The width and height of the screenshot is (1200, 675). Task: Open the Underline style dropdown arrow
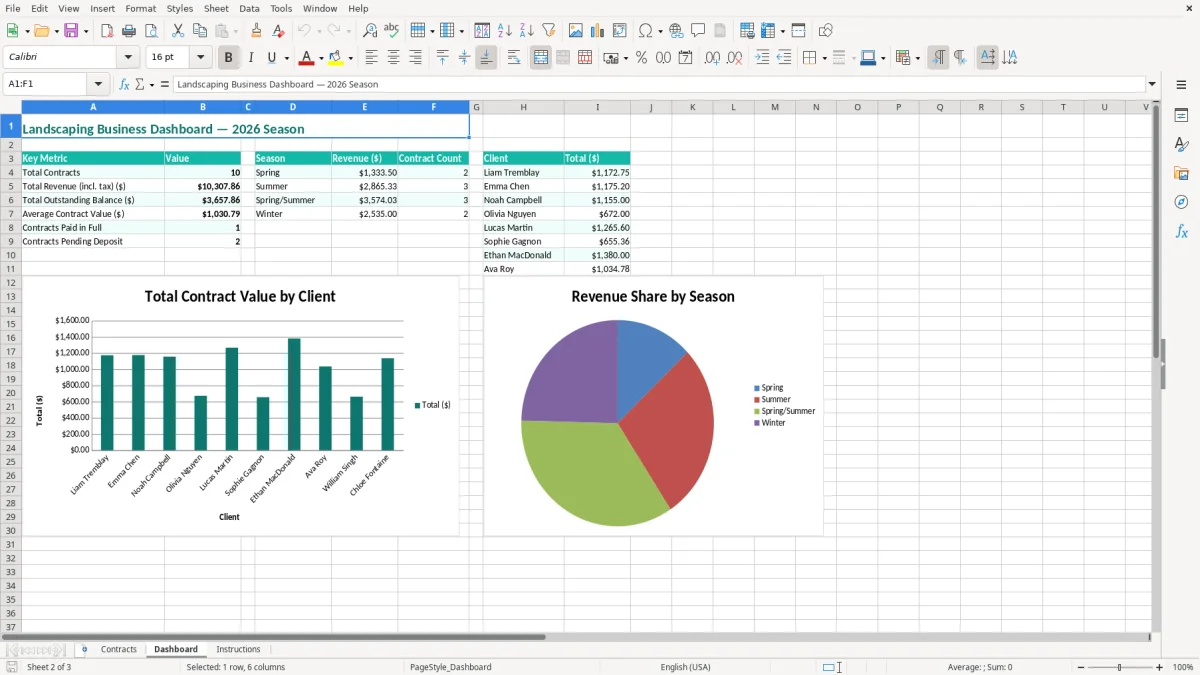286,58
